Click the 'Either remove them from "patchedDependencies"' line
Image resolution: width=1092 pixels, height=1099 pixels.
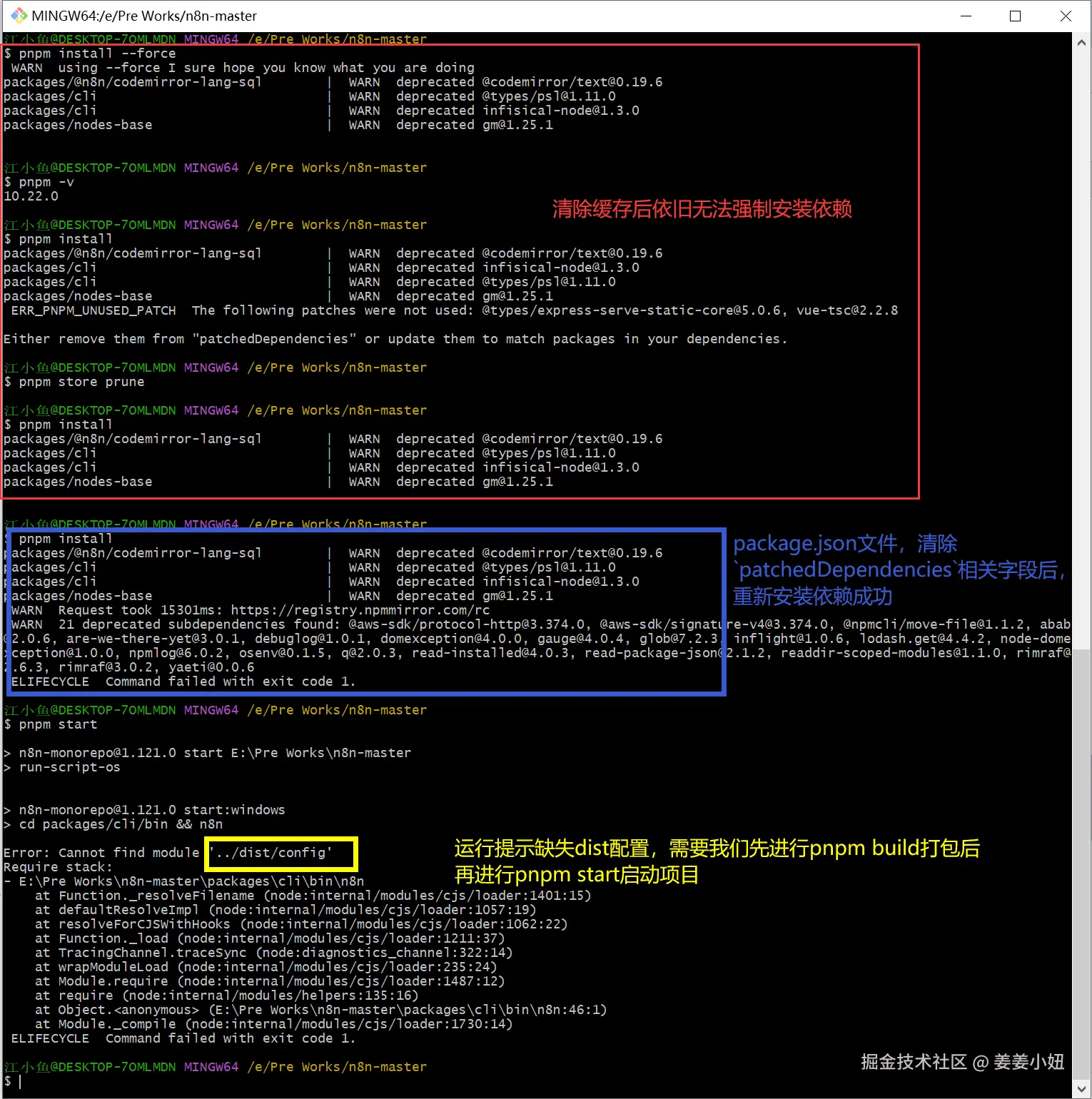point(395,339)
